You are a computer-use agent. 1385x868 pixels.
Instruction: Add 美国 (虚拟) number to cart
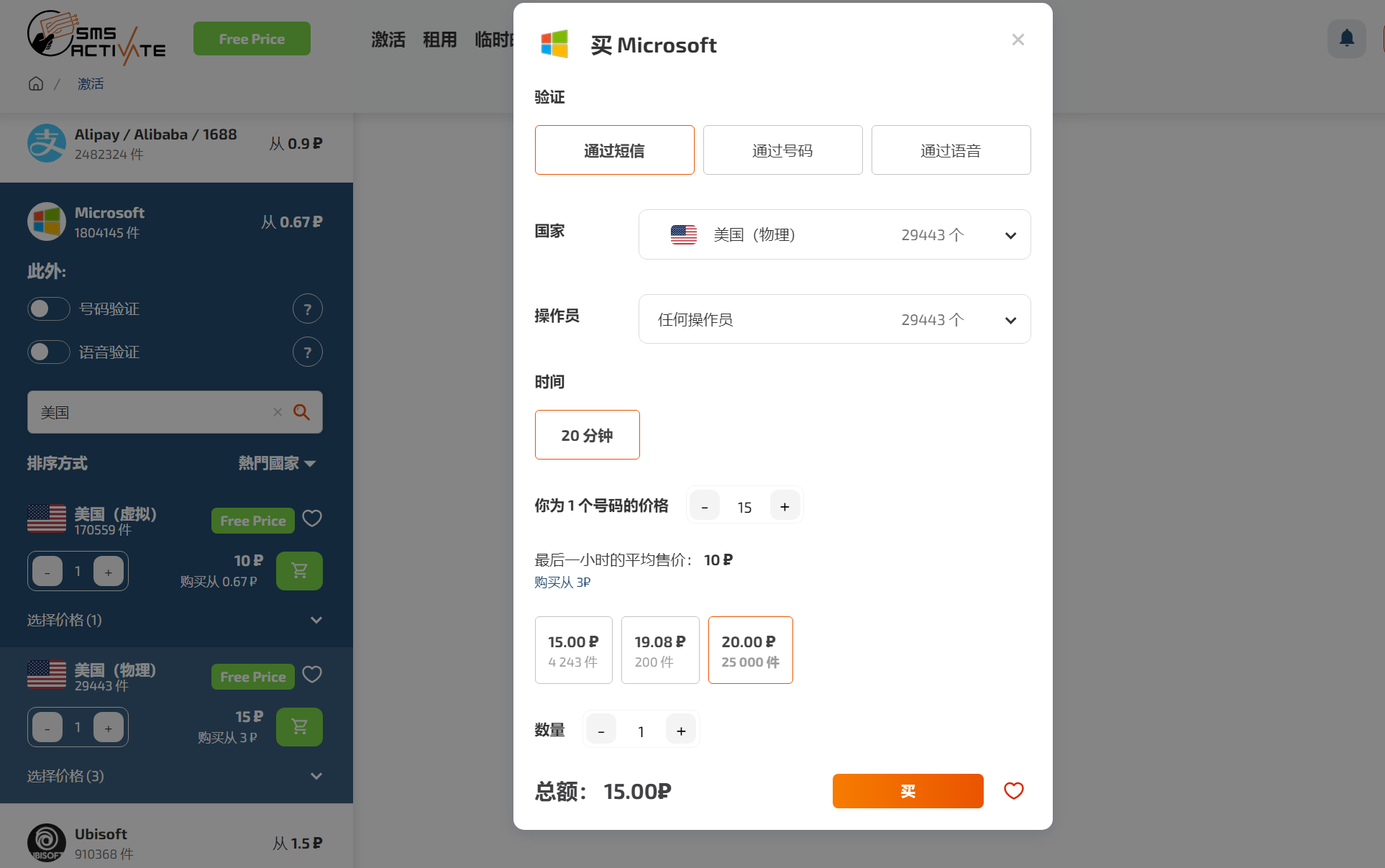click(x=299, y=571)
